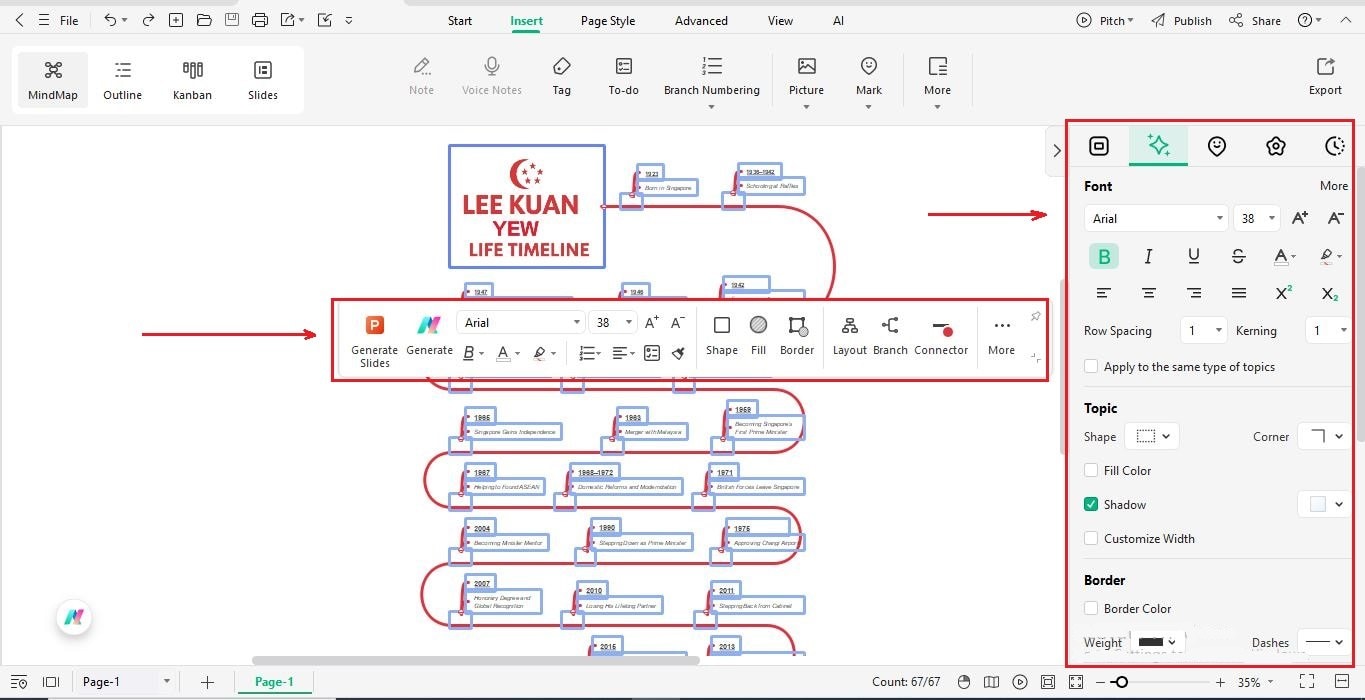Check Apply to the same type of topics
The height and width of the screenshot is (700, 1365).
tap(1091, 366)
